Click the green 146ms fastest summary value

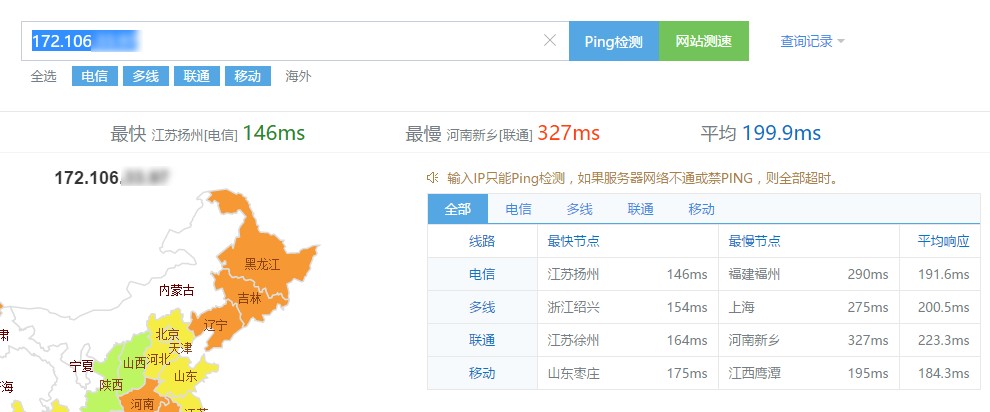click(x=273, y=133)
